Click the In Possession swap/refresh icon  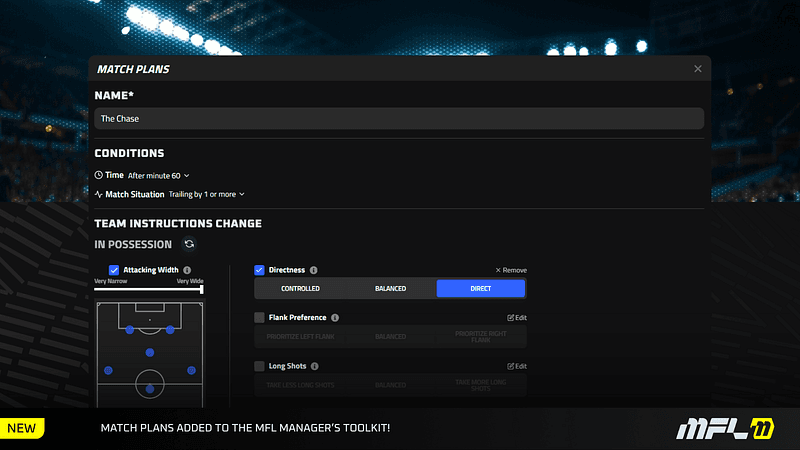[189, 244]
